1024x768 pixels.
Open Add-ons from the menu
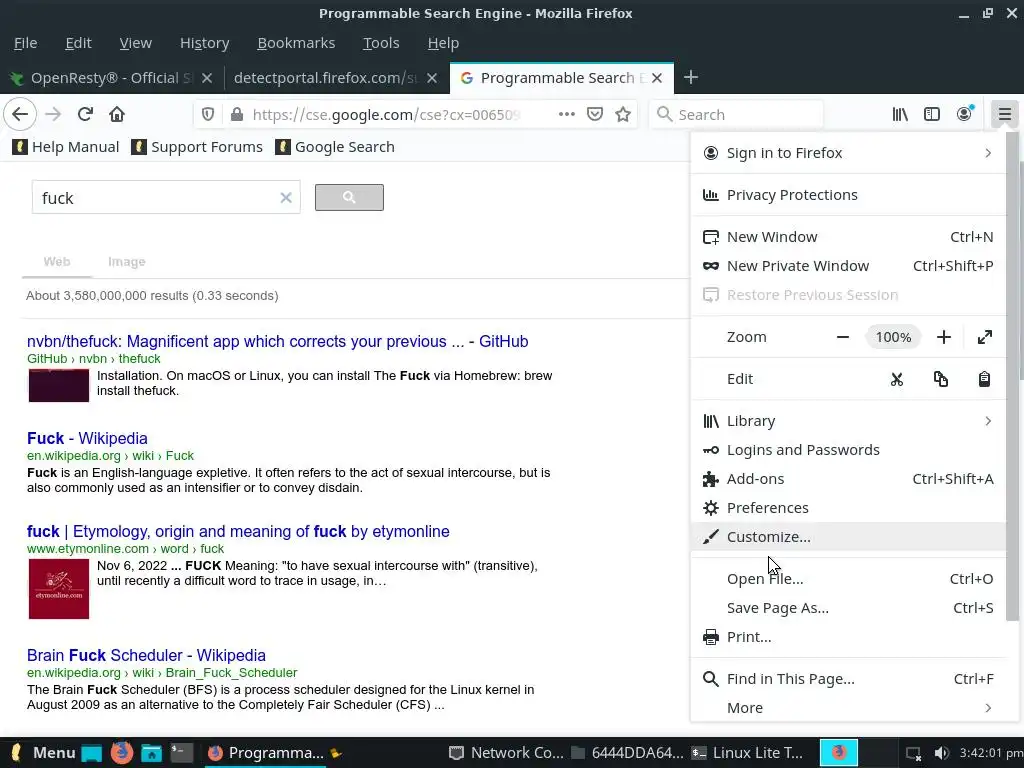coord(848,479)
